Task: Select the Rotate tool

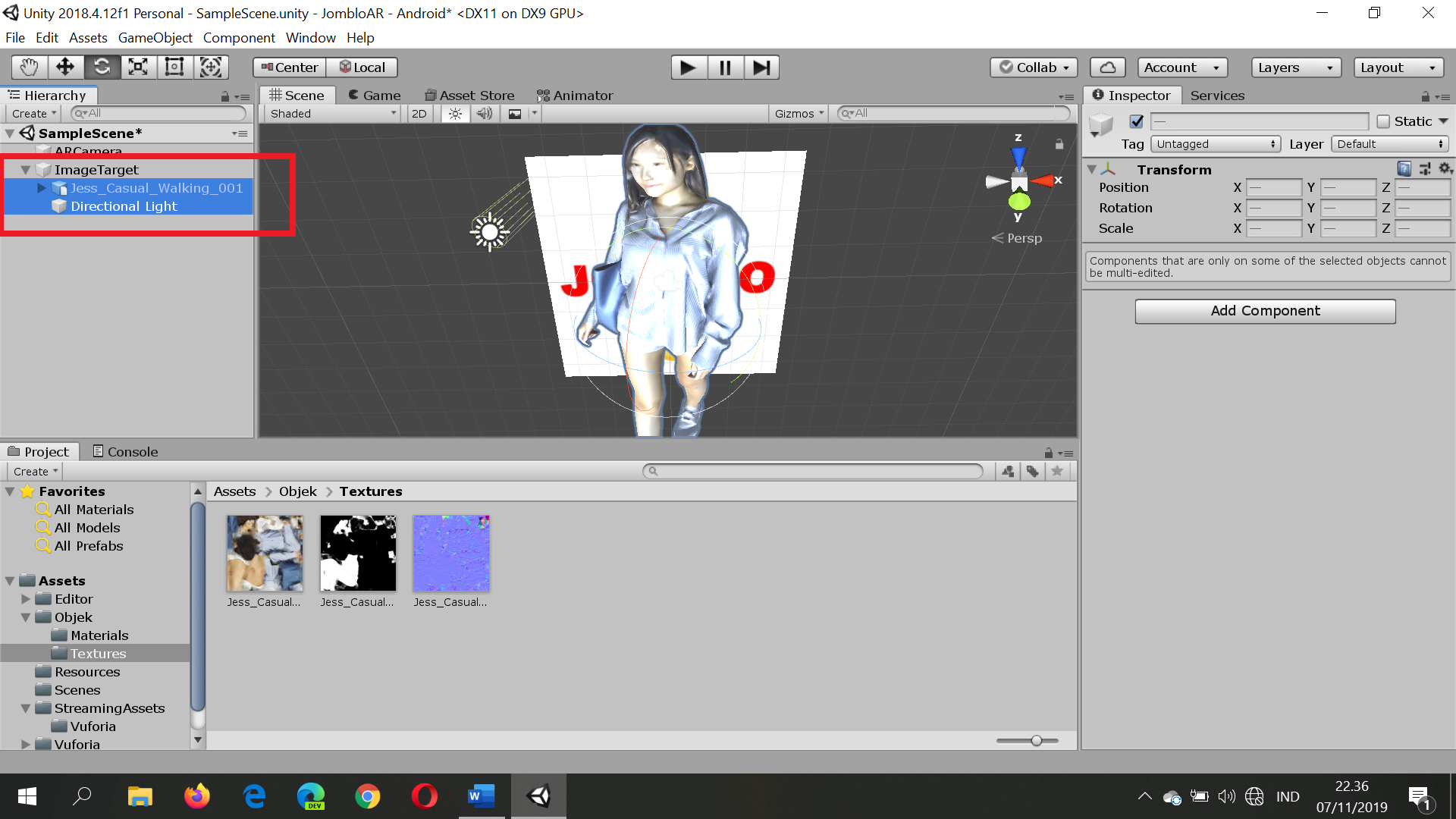Action: click(x=102, y=67)
